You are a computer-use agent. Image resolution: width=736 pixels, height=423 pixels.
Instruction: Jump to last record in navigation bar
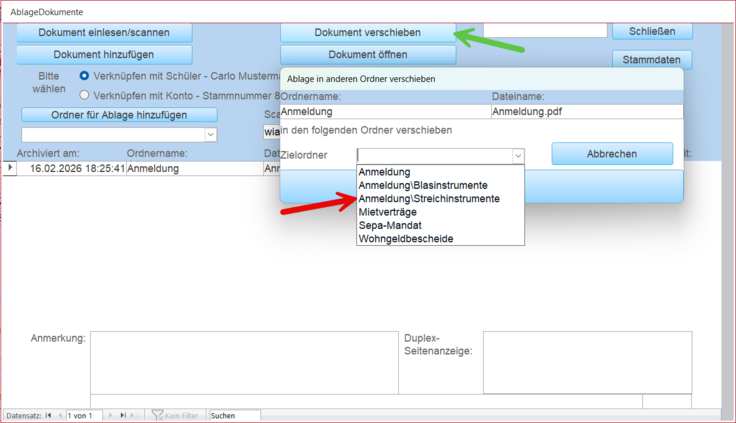123,415
